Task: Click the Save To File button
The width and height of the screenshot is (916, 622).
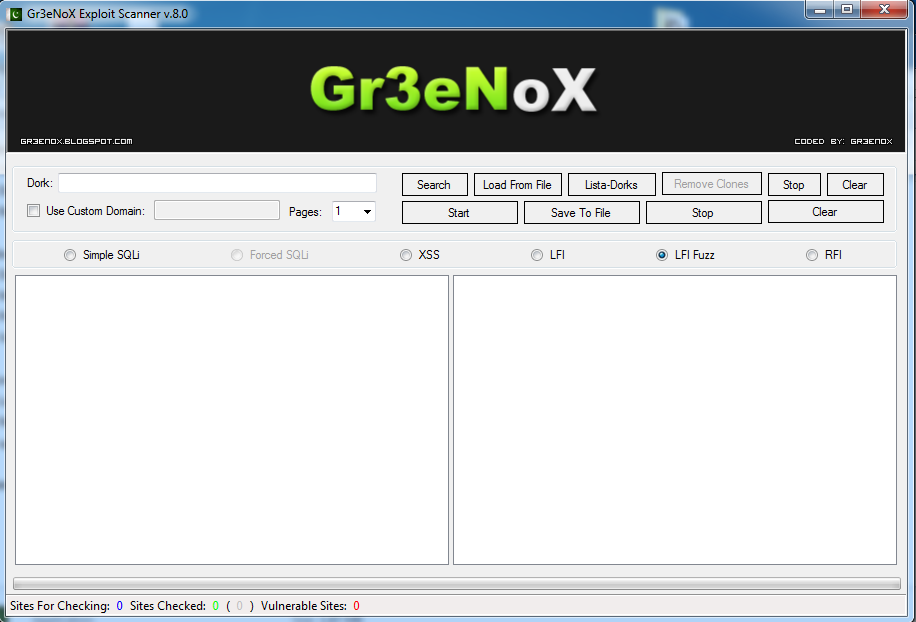Action: (x=581, y=212)
